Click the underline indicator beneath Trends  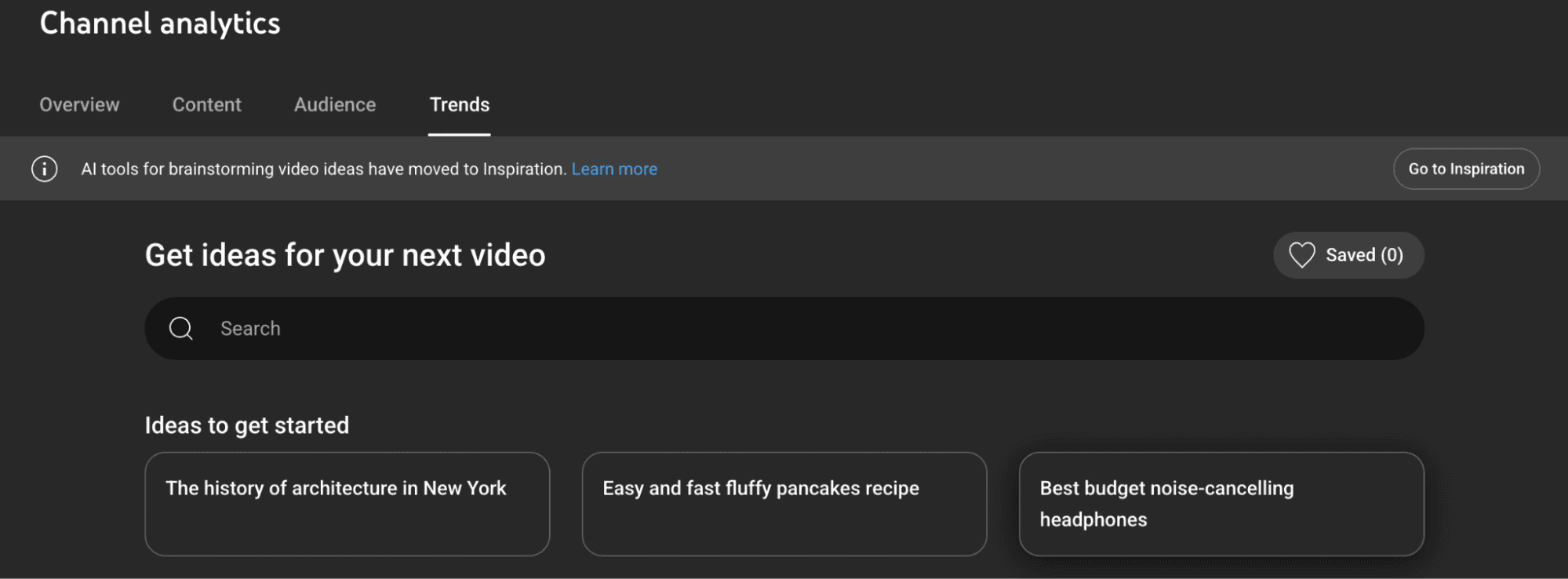tap(460, 134)
